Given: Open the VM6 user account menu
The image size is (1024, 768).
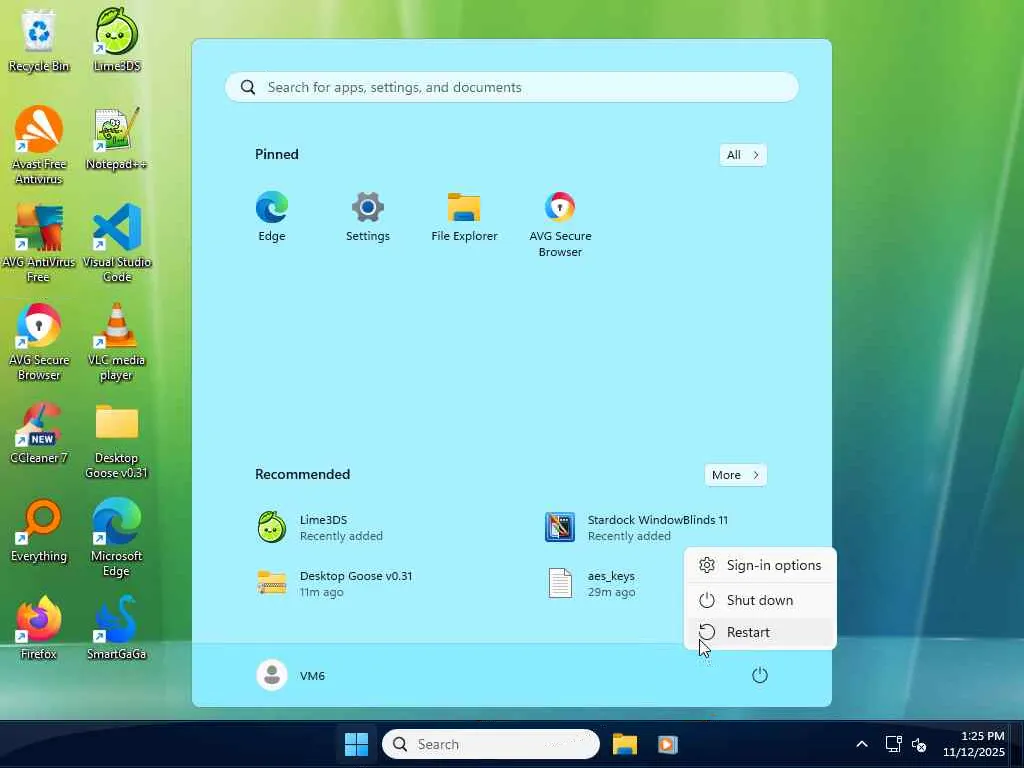Looking at the screenshot, I should coord(291,675).
